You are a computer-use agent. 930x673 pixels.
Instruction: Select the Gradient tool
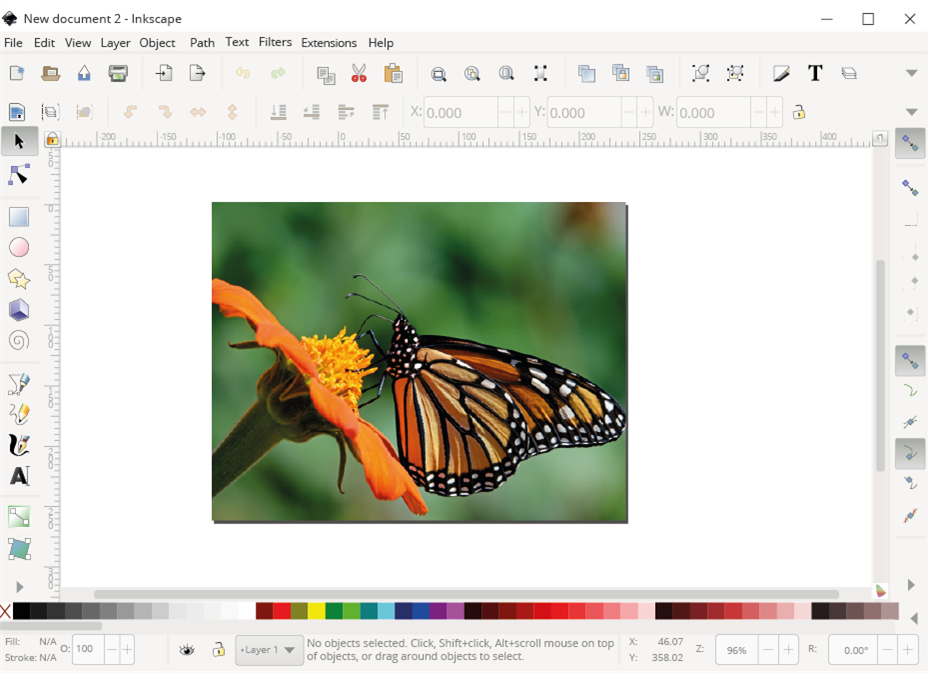point(18,516)
